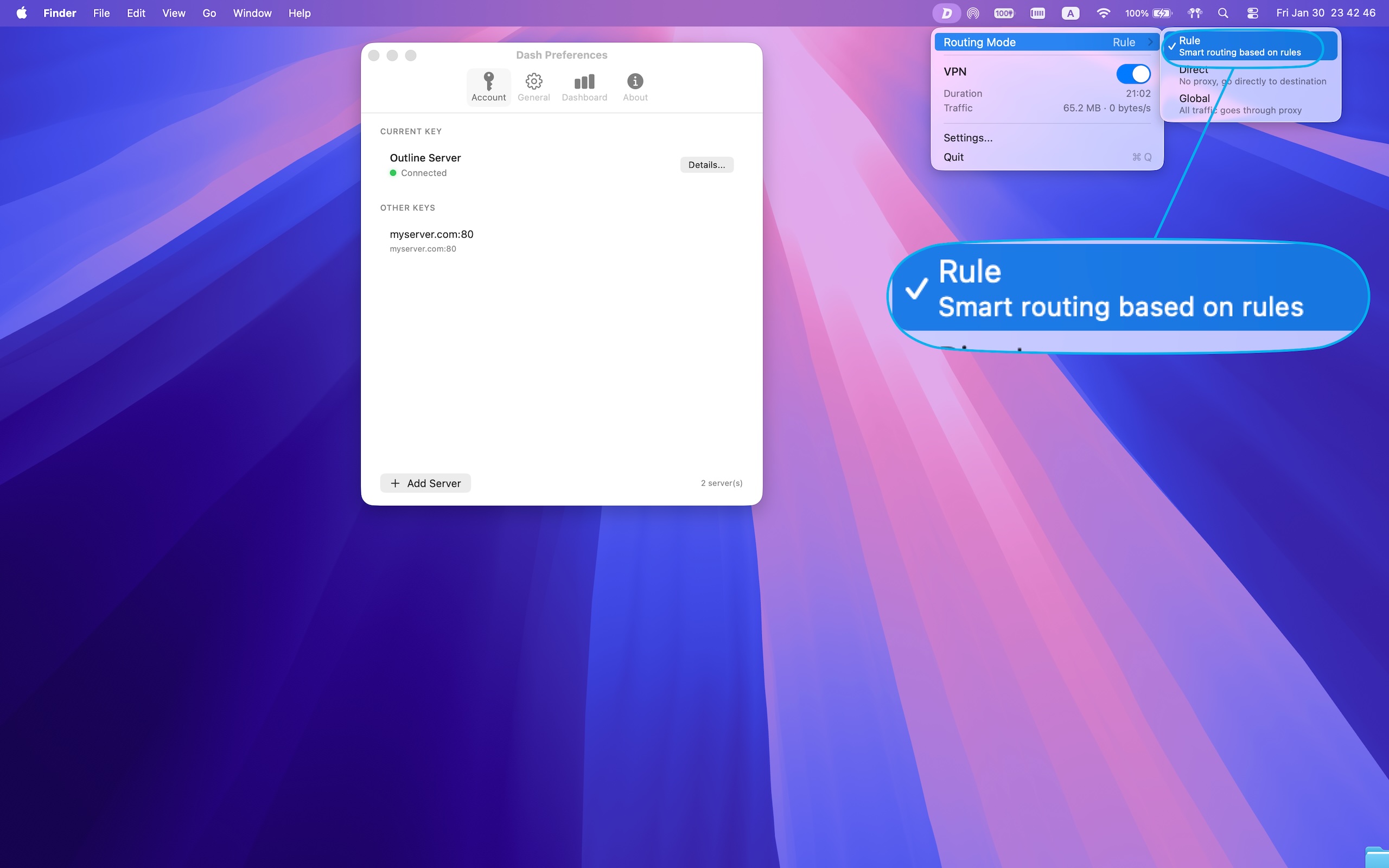The width and height of the screenshot is (1389, 868).
Task: Open the Wi-Fi status menu icon
Action: (x=1103, y=12)
